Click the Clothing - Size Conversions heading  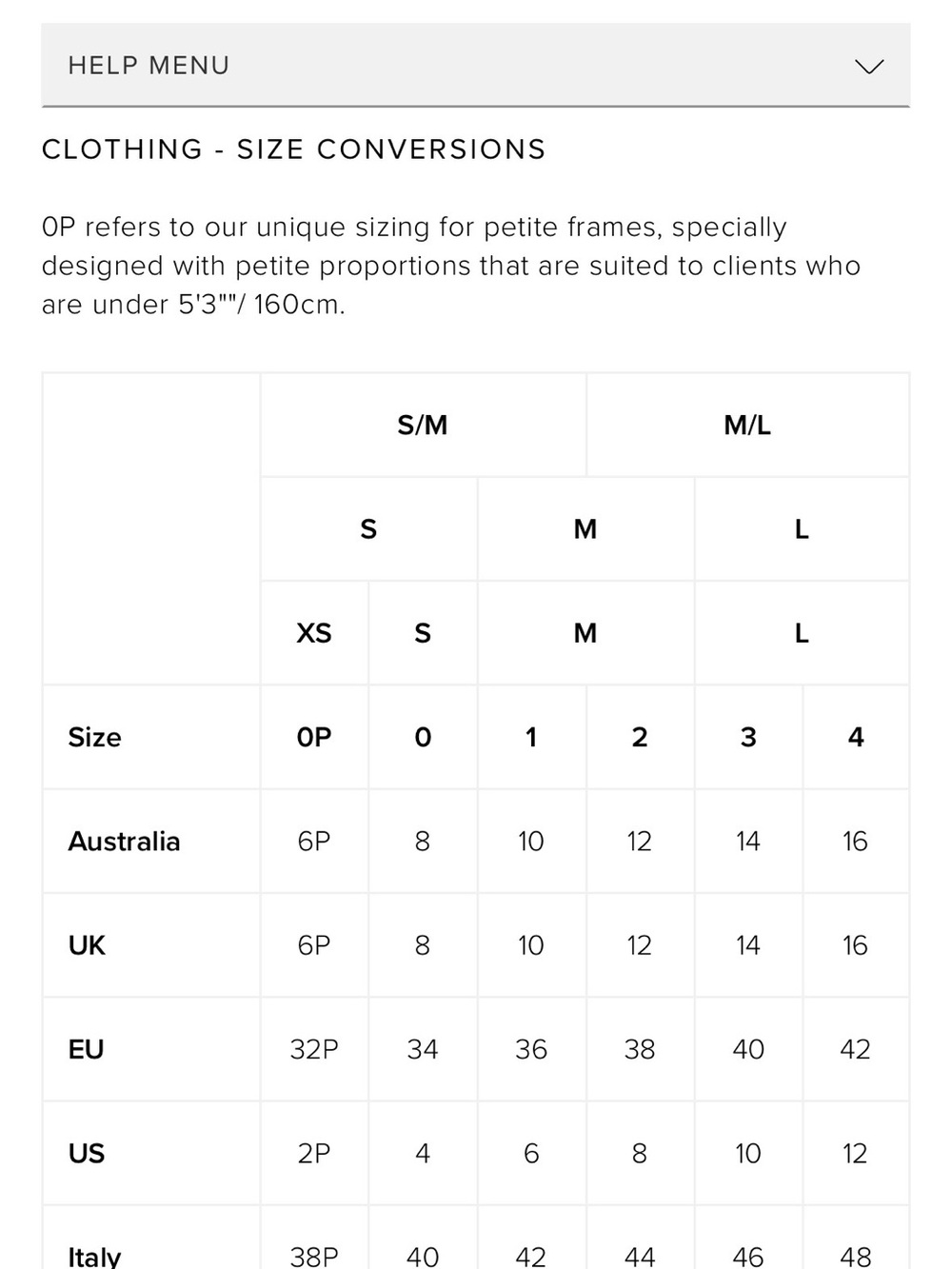[x=294, y=149]
